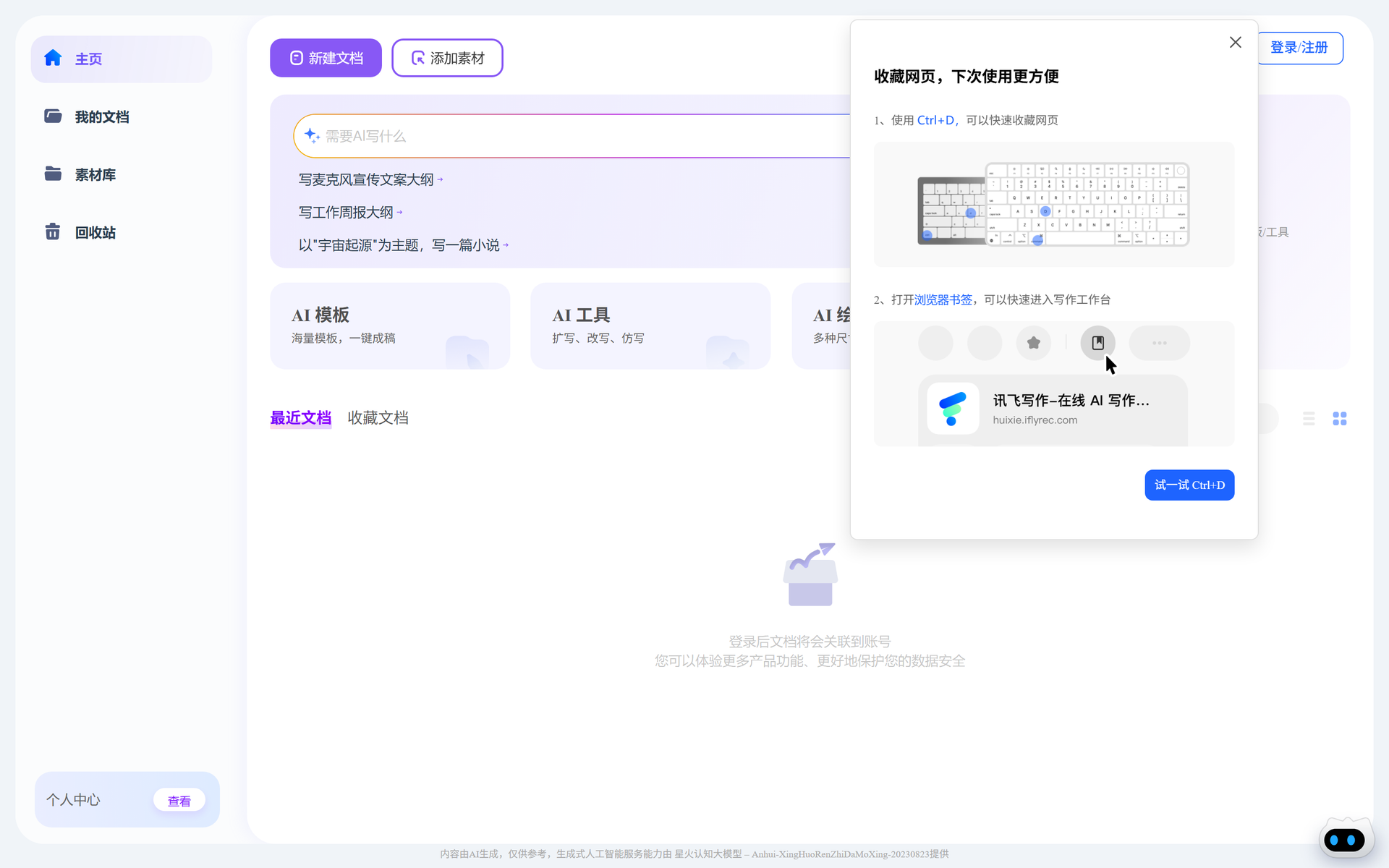Viewport: 1389px width, 868px height.
Task: Open 素材库 folder icon
Action: coord(53,174)
